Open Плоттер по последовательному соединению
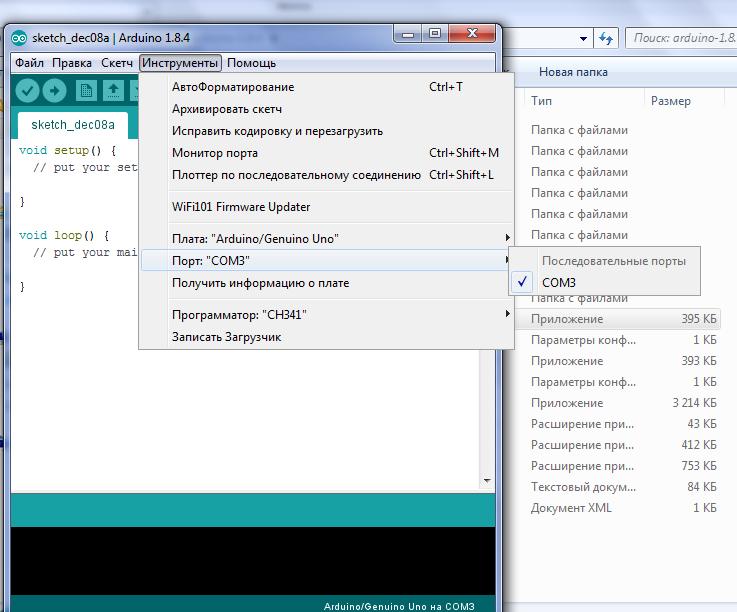The image size is (737, 612). coord(327,175)
